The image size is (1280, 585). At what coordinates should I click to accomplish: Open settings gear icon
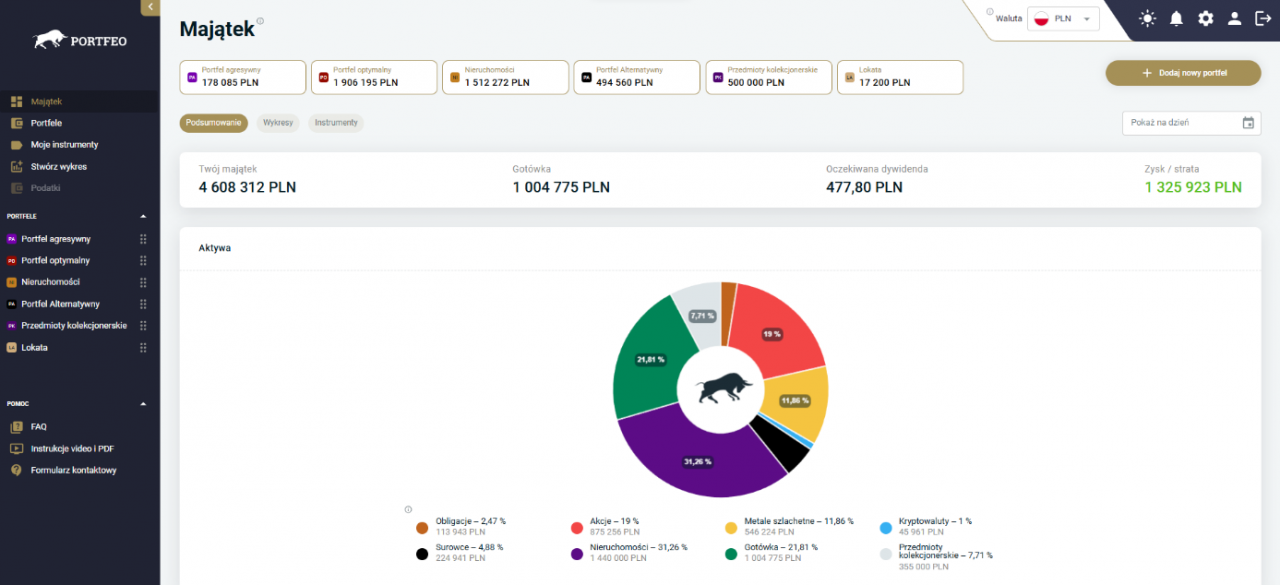[x=1205, y=18]
